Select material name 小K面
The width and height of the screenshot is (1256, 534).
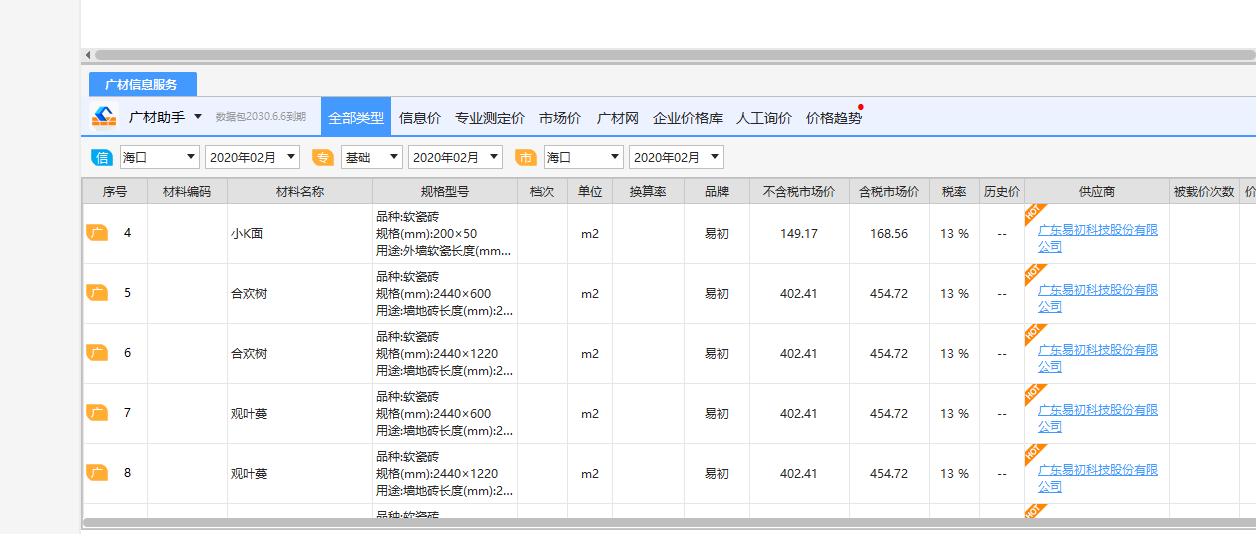[246, 233]
